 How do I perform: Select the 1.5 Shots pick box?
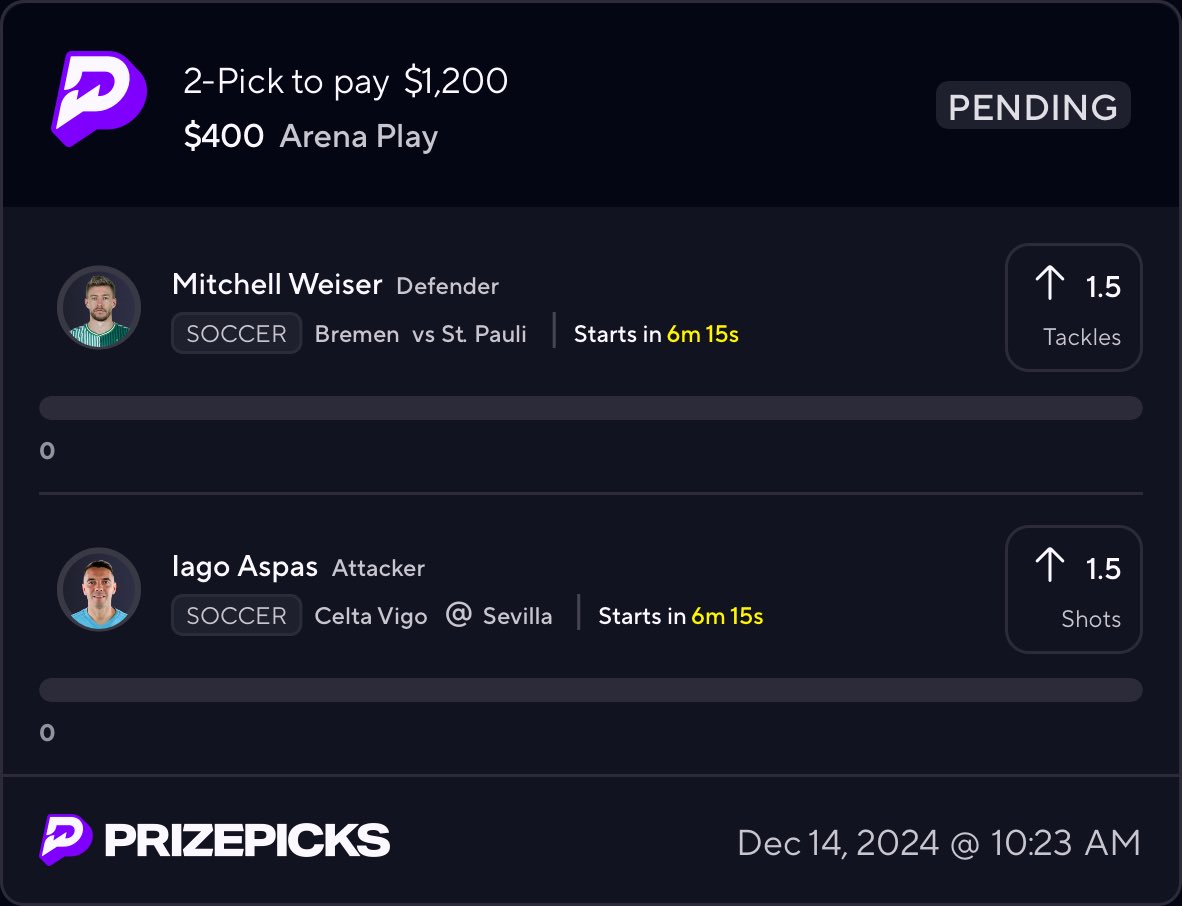coord(1073,589)
